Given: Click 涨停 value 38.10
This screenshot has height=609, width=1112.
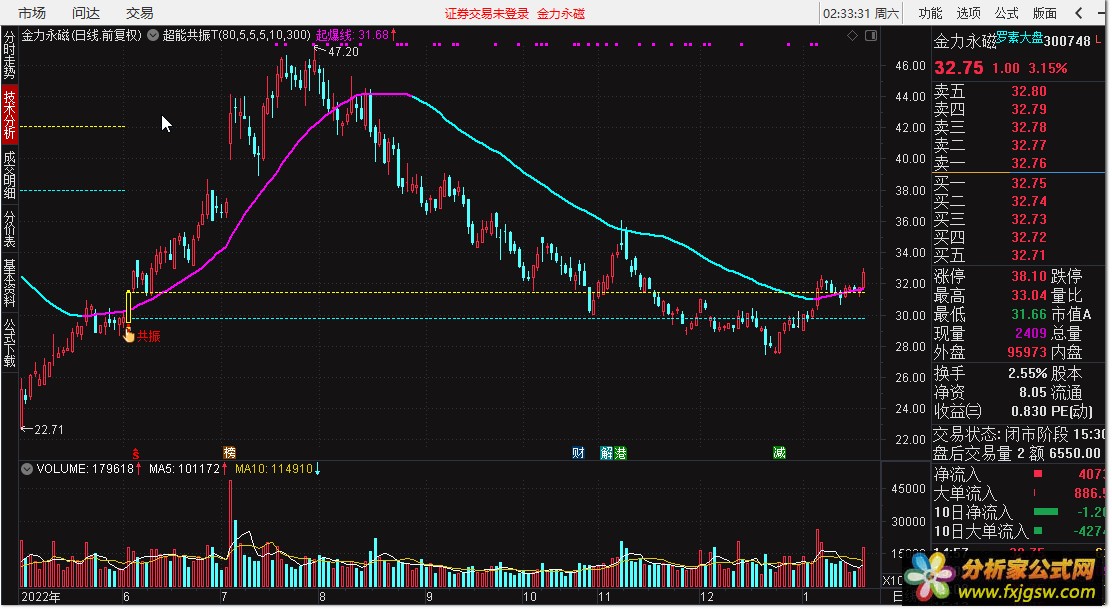Looking at the screenshot, I should (x=1029, y=276).
